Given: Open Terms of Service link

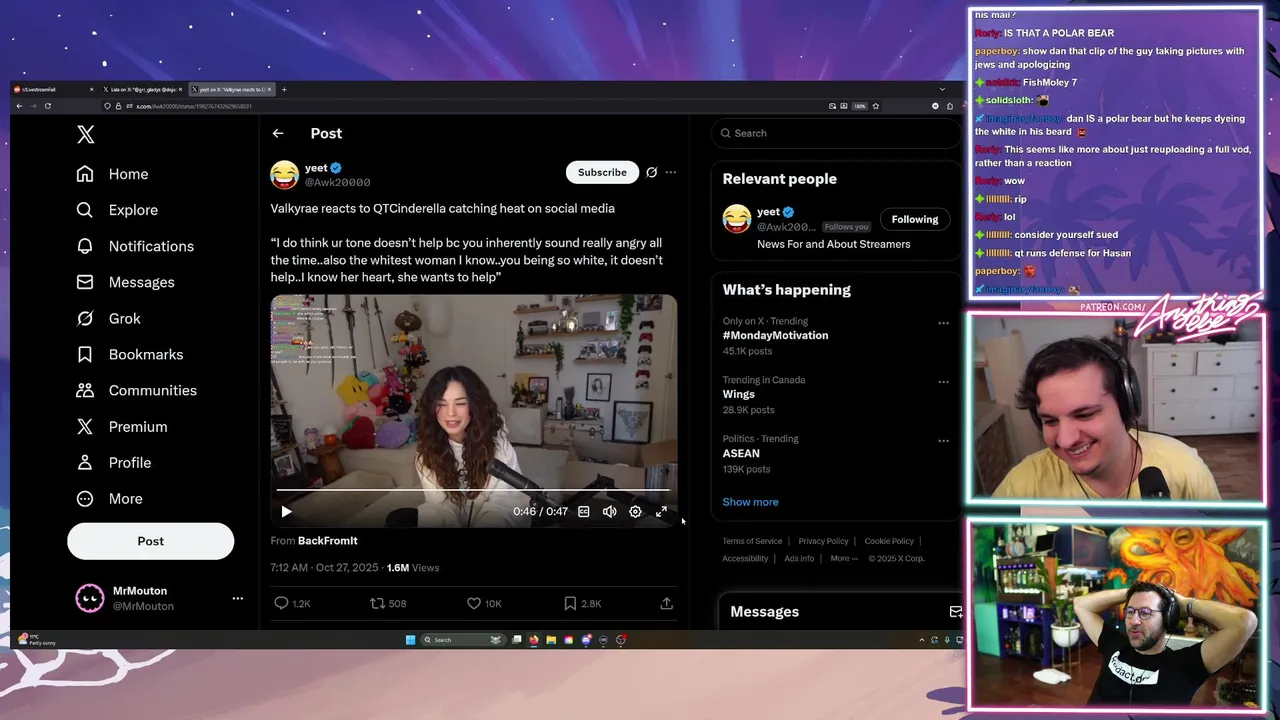Looking at the screenshot, I should point(752,541).
